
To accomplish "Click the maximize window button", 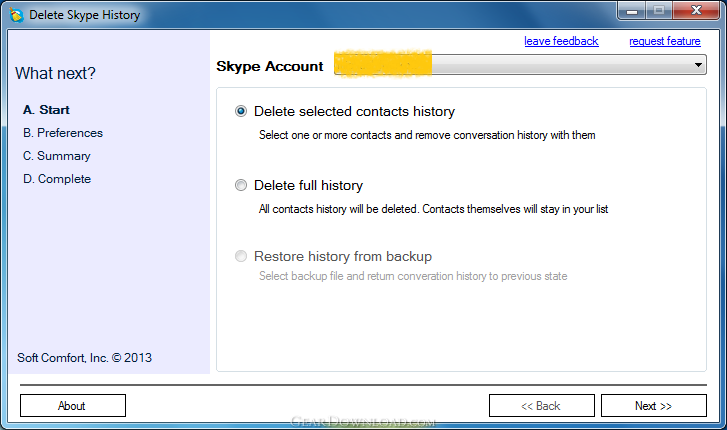I will (x=659, y=11).
